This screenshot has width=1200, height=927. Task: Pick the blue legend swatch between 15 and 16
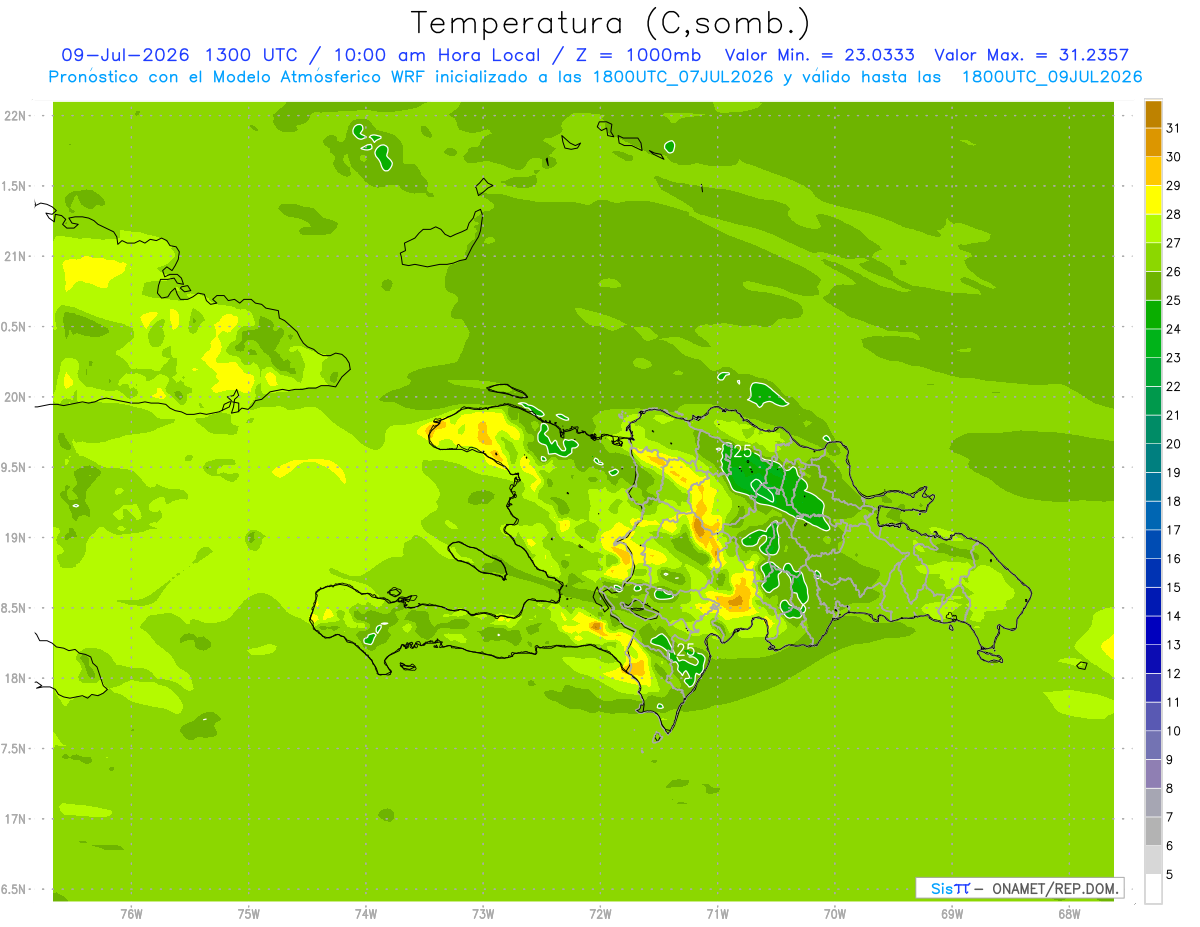[x=1153, y=572]
